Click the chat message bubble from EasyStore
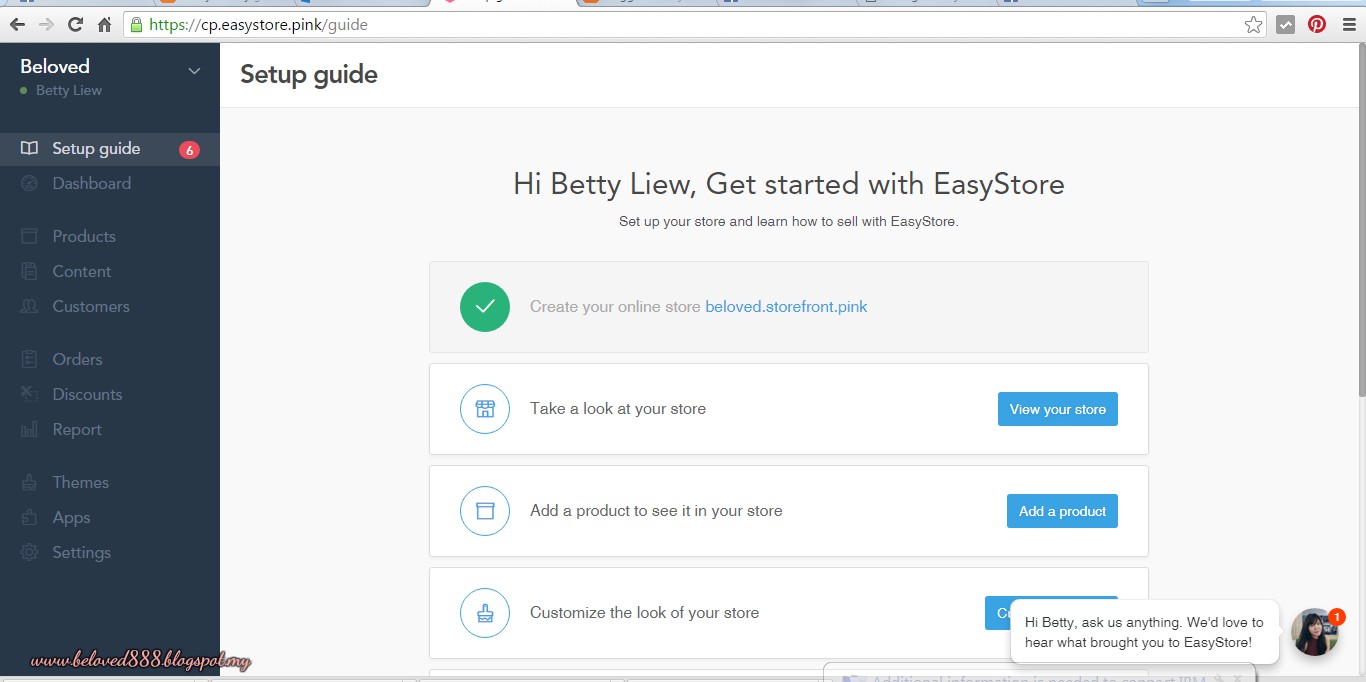 tap(1144, 632)
